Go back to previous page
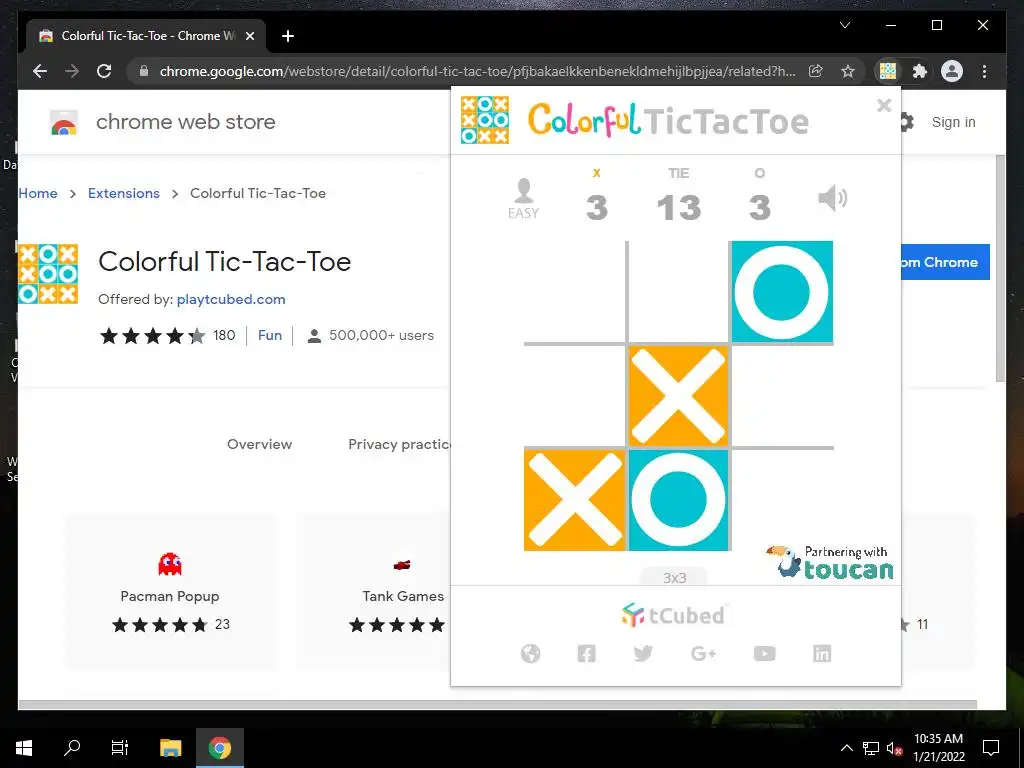The width and height of the screenshot is (1024, 768). (40, 71)
